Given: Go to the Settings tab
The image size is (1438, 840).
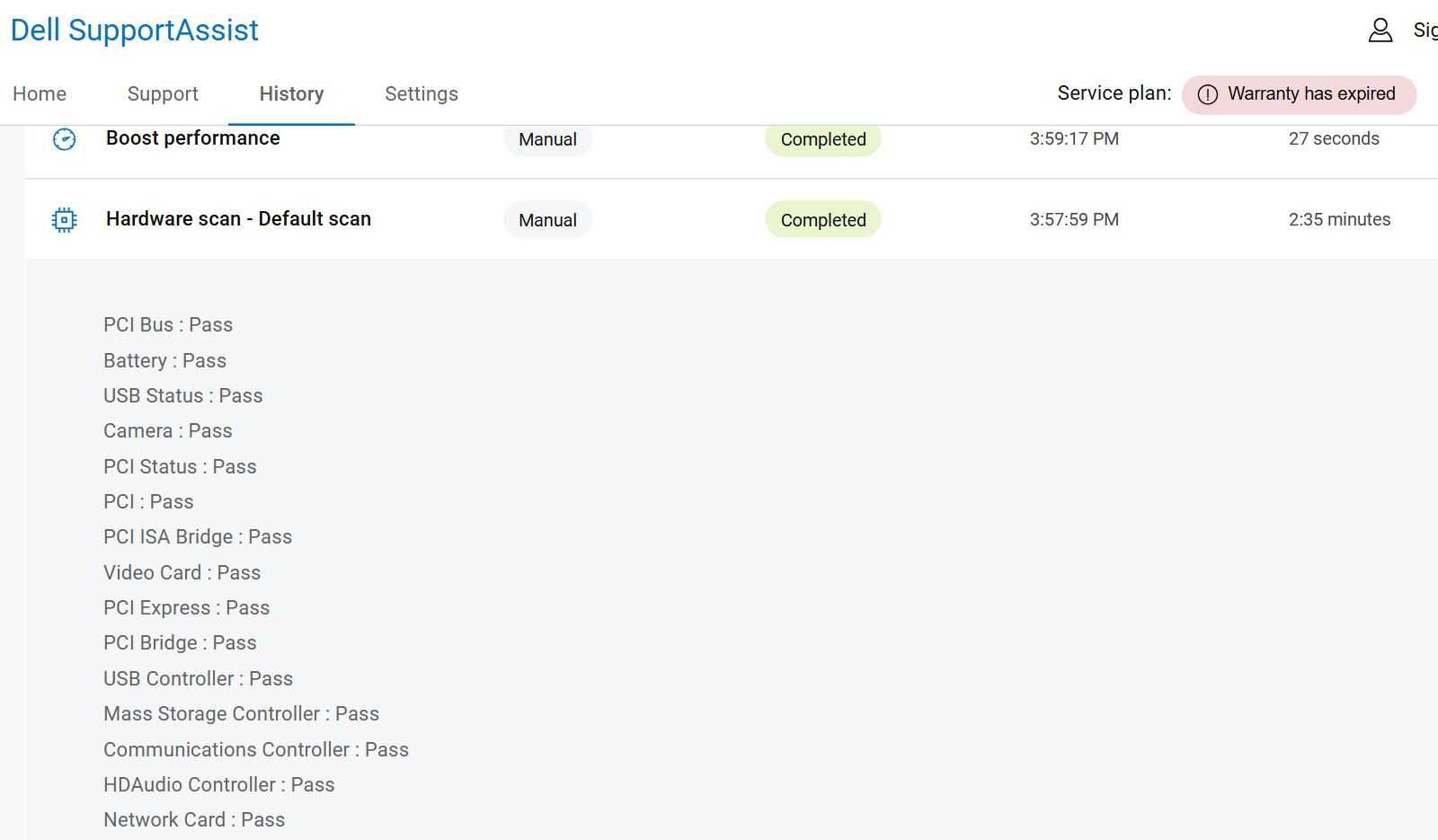Looking at the screenshot, I should pyautogui.click(x=421, y=94).
